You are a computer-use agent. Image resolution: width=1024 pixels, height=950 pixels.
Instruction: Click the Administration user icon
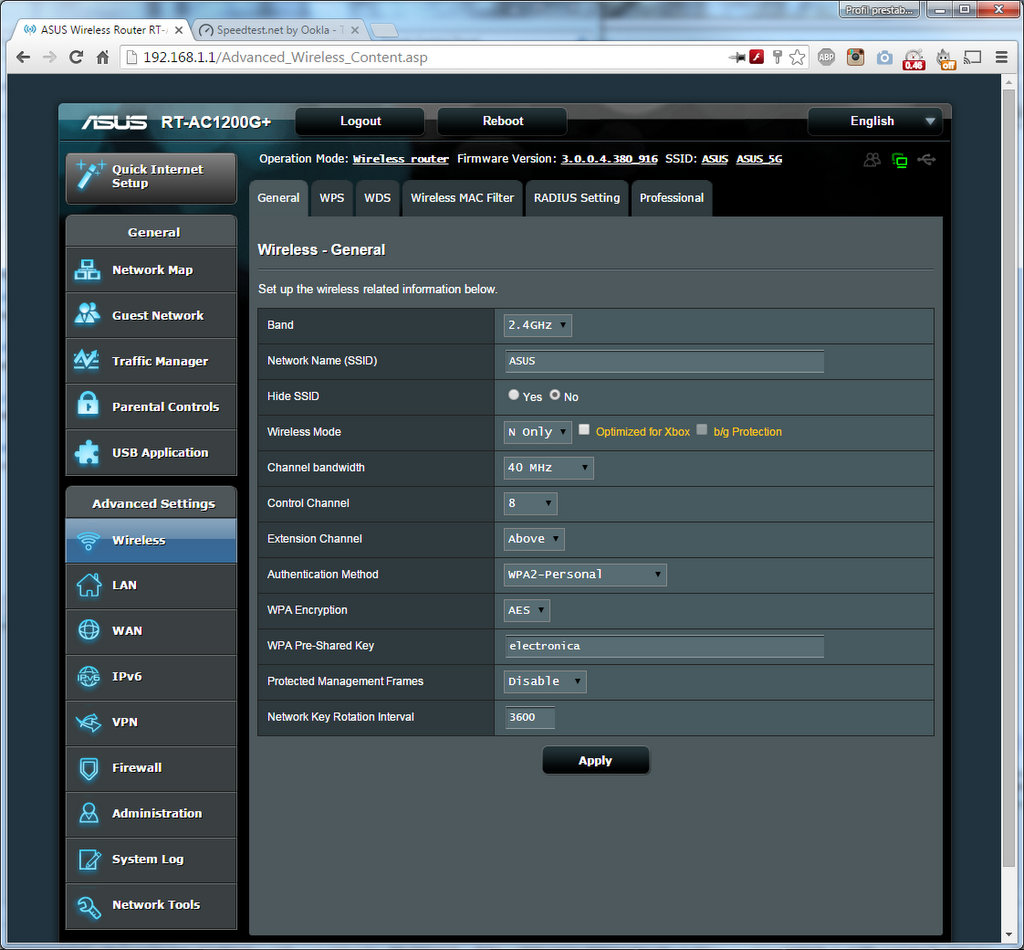click(x=89, y=813)
